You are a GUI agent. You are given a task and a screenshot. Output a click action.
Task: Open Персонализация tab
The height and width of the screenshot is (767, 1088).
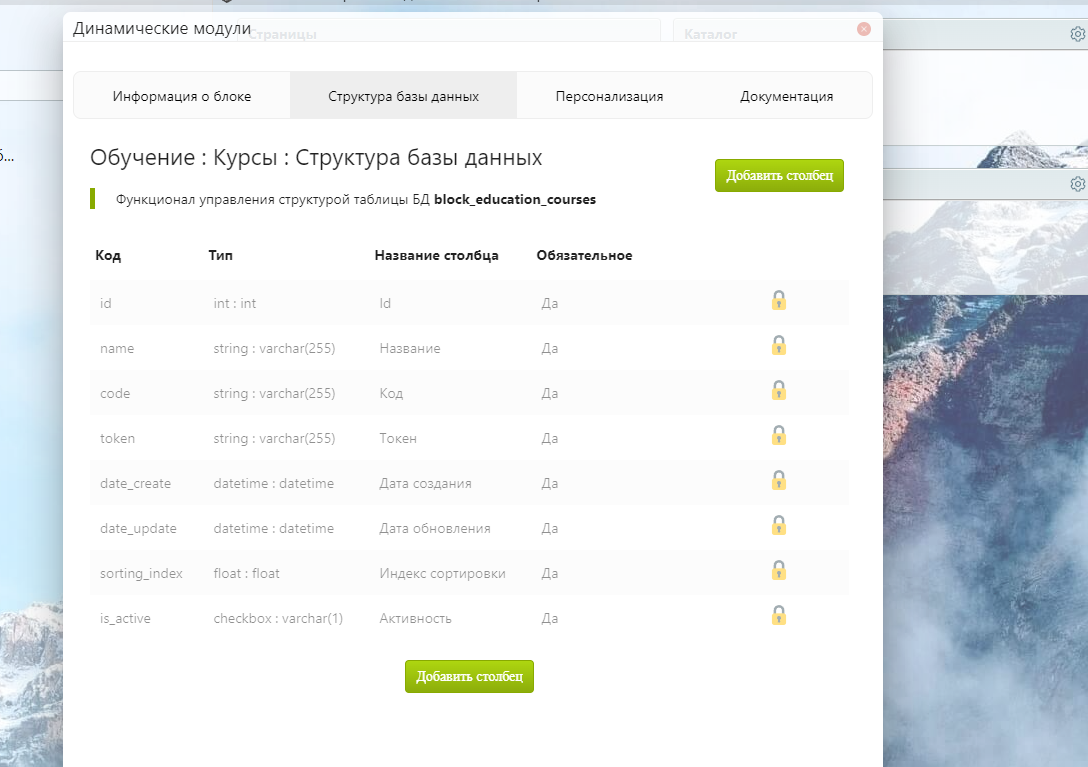point(609,96)
